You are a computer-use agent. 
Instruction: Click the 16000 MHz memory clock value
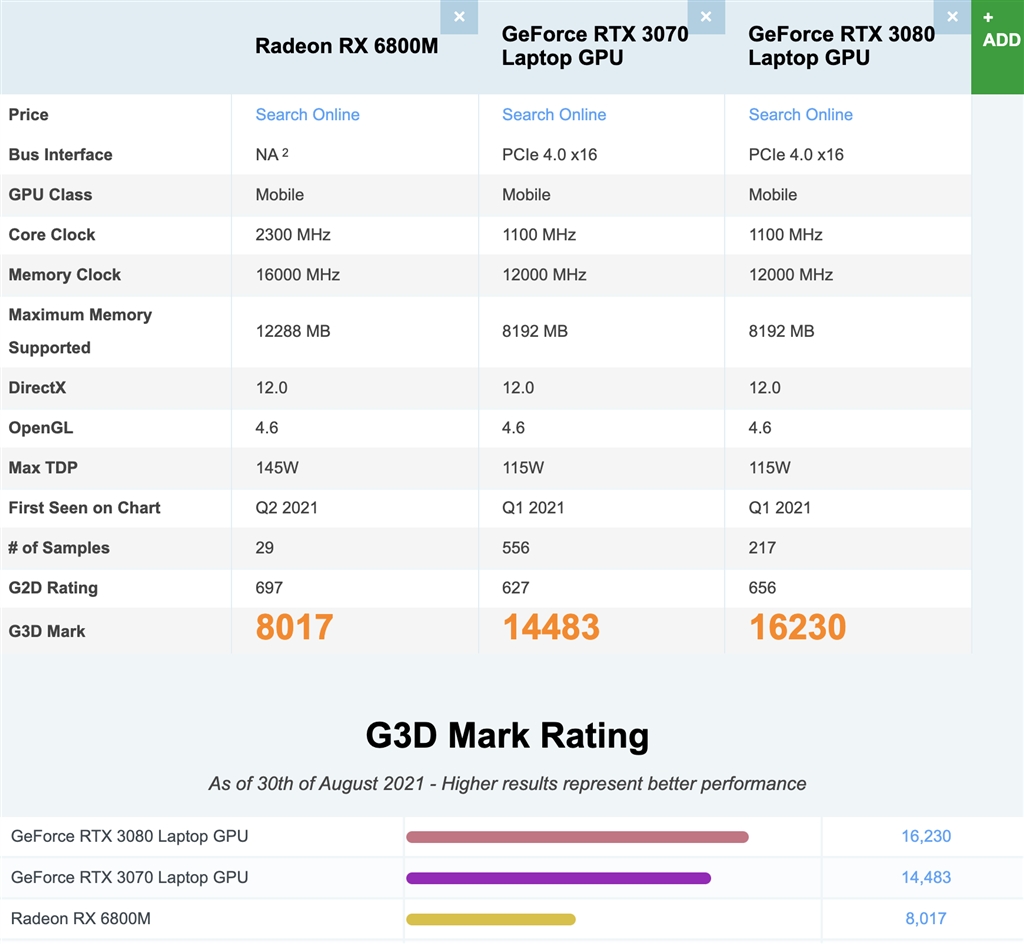(297, 275)
